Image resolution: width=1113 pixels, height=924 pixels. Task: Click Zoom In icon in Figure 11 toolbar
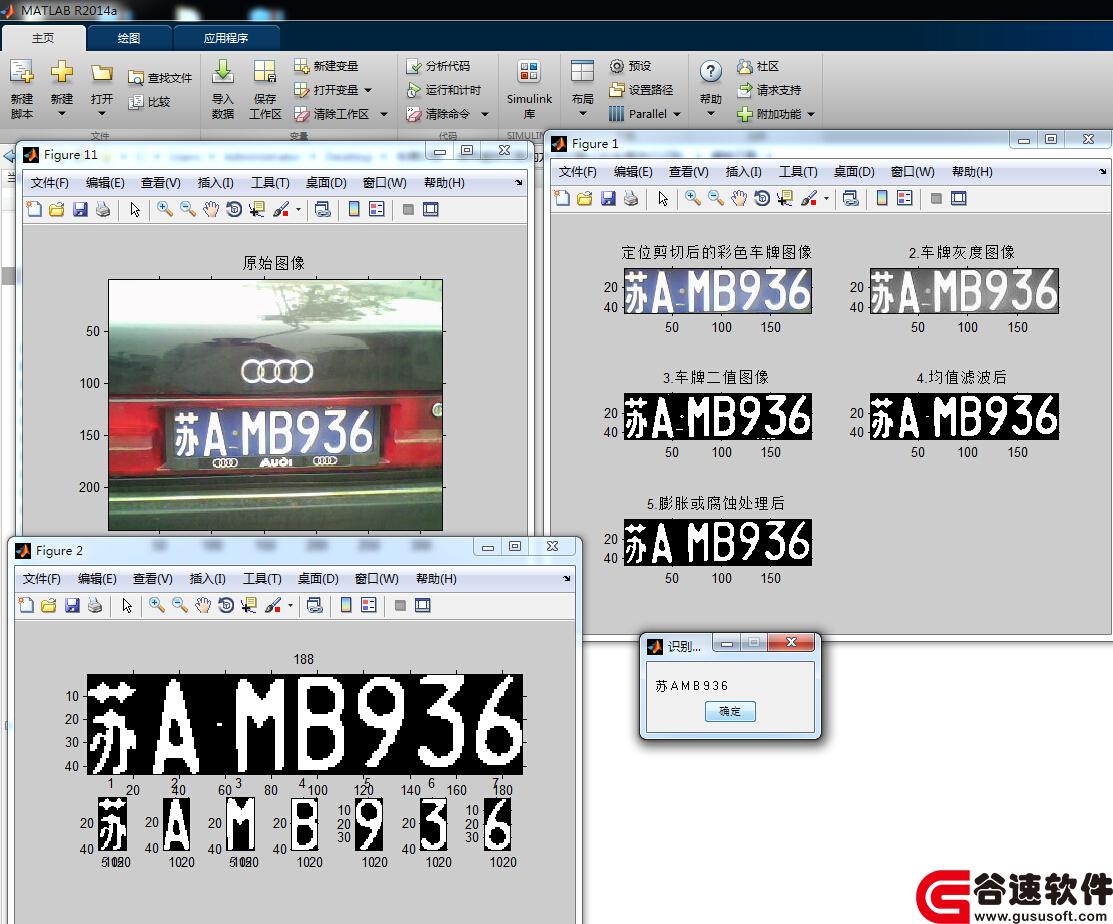click(x=165, y=209)
